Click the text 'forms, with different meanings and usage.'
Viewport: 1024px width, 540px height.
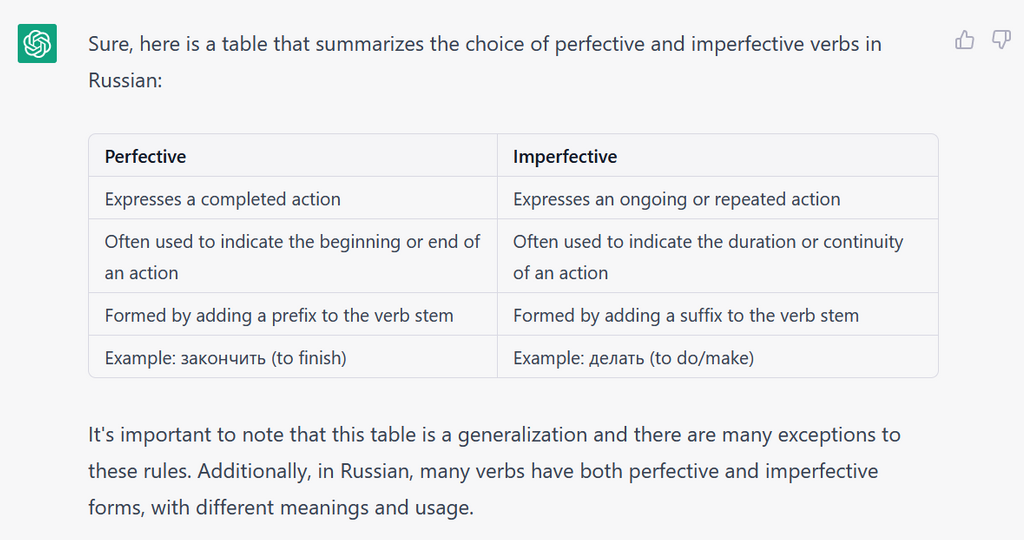[281, 508]
